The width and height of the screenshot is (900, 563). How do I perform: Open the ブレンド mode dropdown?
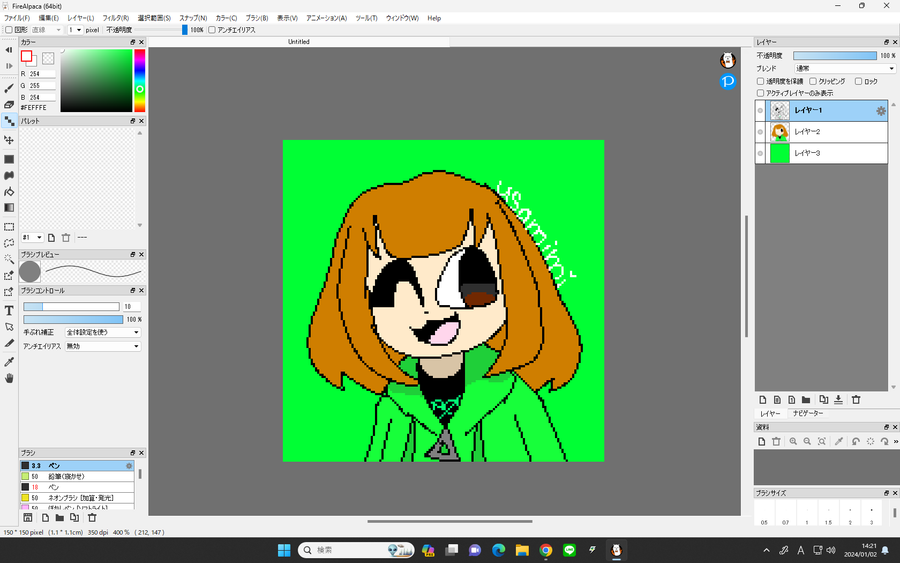[x=844, y=68]
